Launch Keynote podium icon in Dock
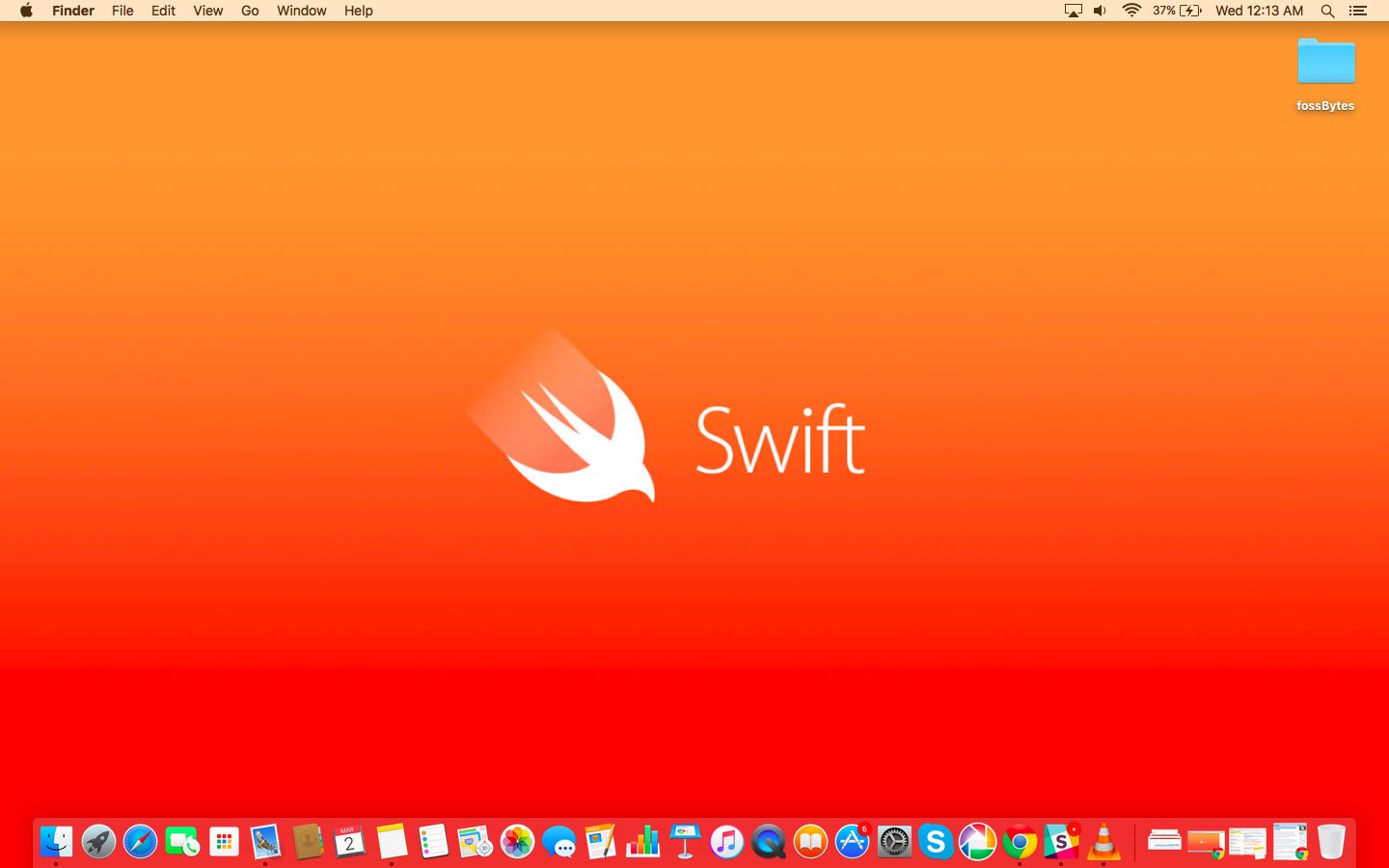The image size is (1389, 868). [685, 842]
